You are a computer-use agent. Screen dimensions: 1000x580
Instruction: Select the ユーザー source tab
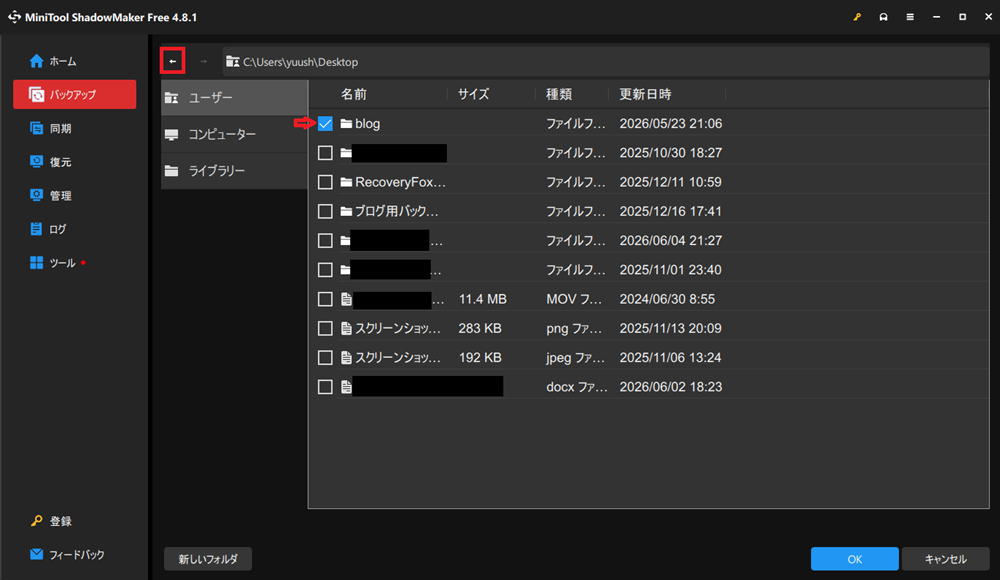tap(234, 98)
